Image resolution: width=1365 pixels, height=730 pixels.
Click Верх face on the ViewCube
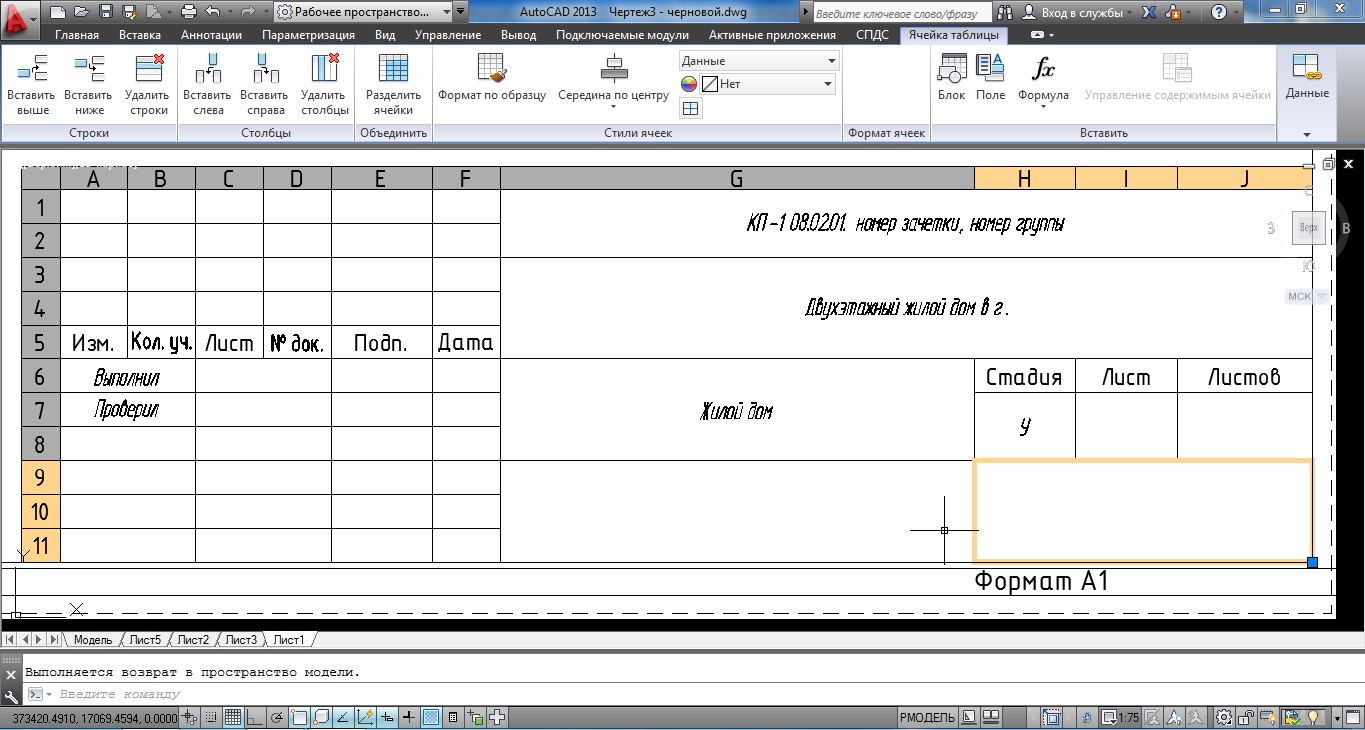tap(1308, 228)
